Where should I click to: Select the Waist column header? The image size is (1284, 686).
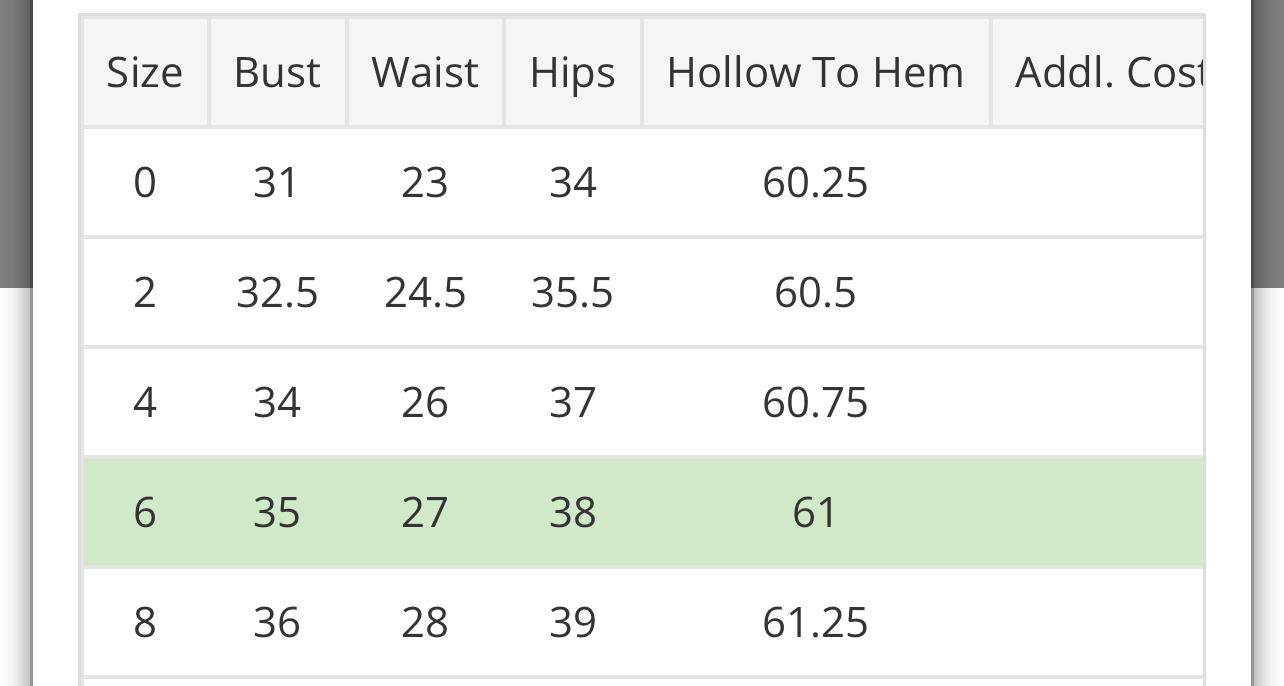425,72
